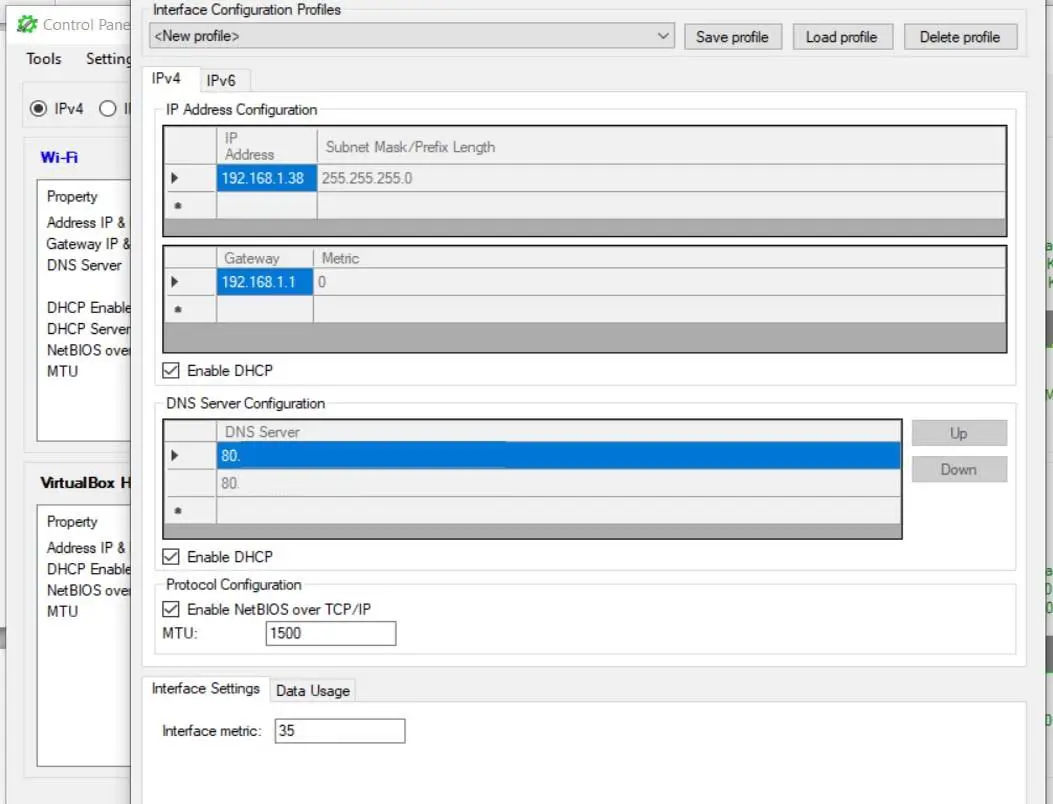Click row arrow beside 192.168.1.38
Viewport: 1053px width, 804px height.
(175, 178)
